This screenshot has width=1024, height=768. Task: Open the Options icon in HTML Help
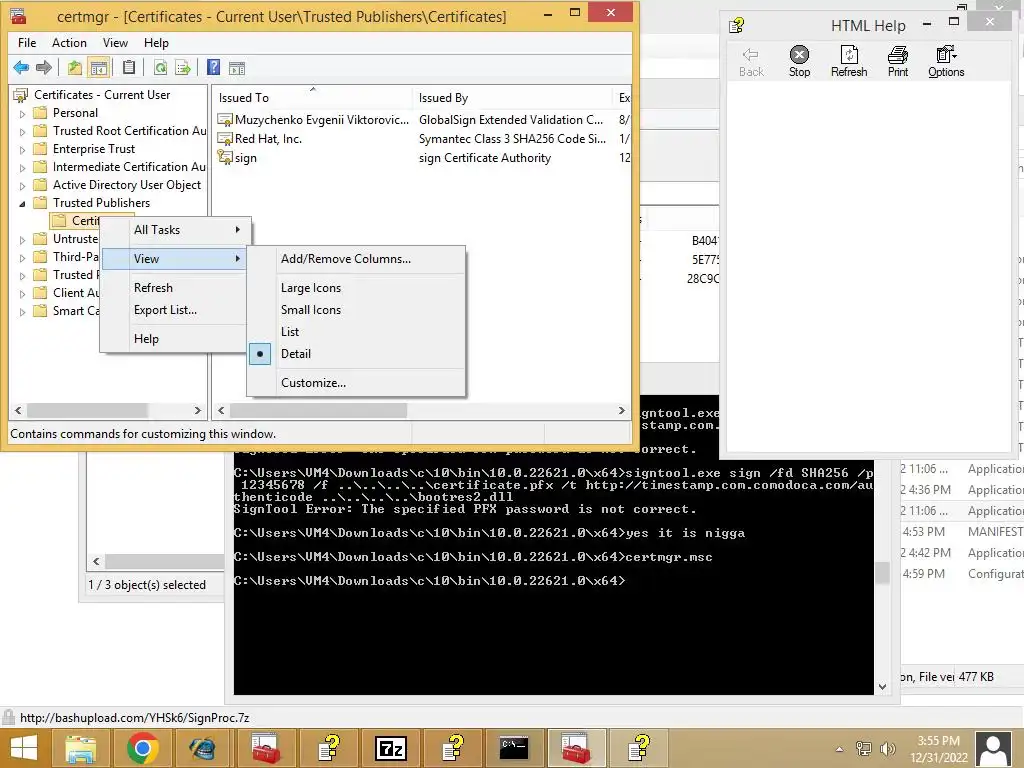(946, 61)
